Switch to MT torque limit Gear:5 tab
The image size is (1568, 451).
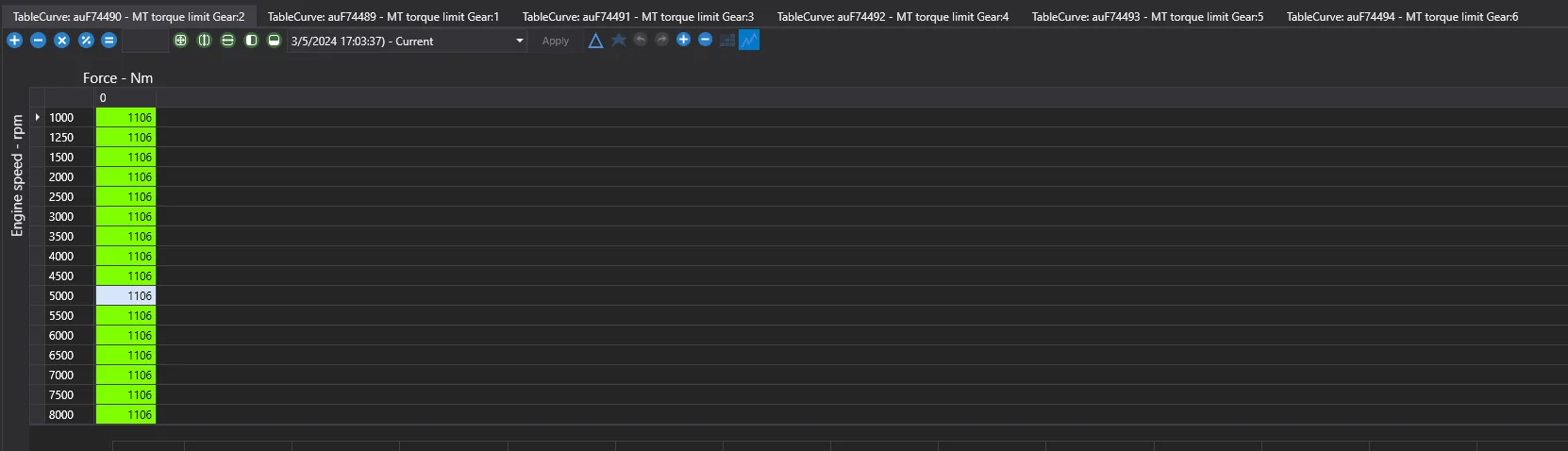pos(1147,16)
